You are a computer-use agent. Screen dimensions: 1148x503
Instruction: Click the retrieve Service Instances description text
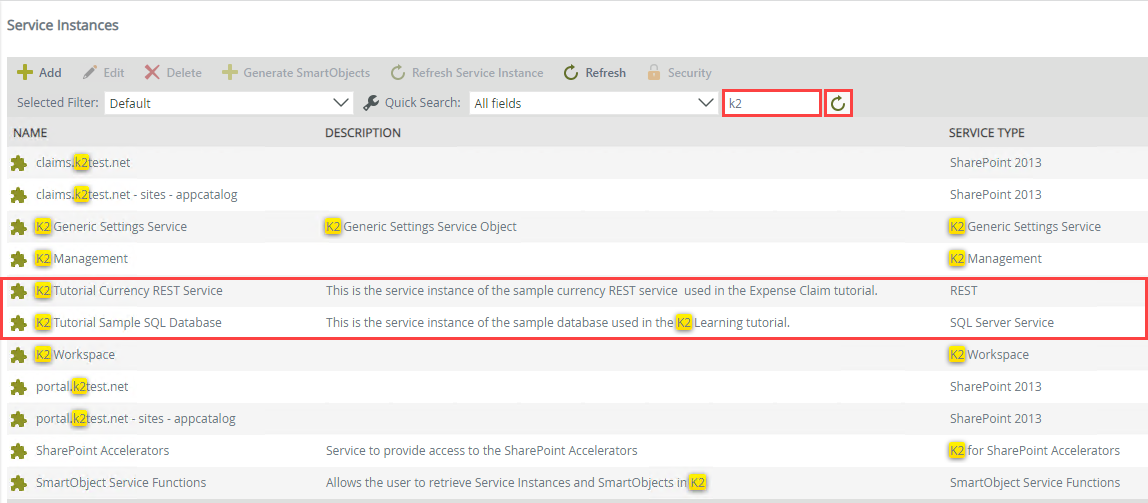516,482
